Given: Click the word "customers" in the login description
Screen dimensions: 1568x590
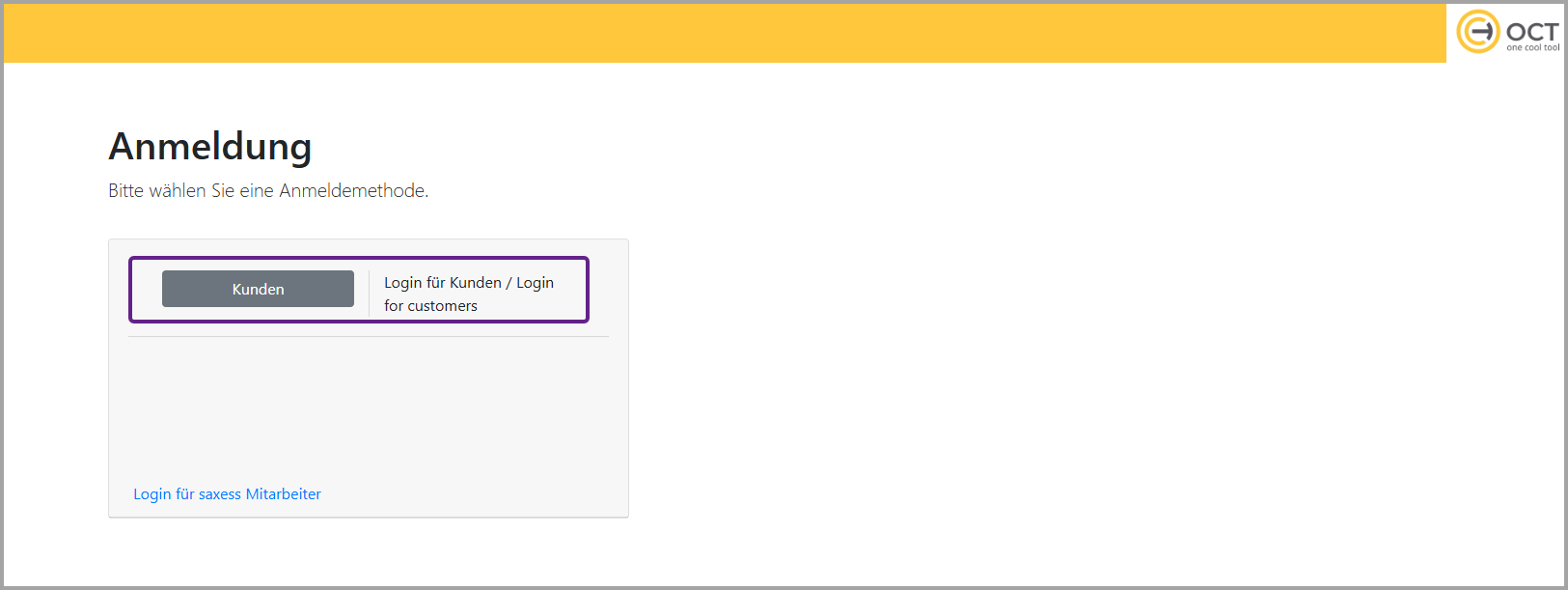Looking at the screenshot, I should tap(443, 305).
